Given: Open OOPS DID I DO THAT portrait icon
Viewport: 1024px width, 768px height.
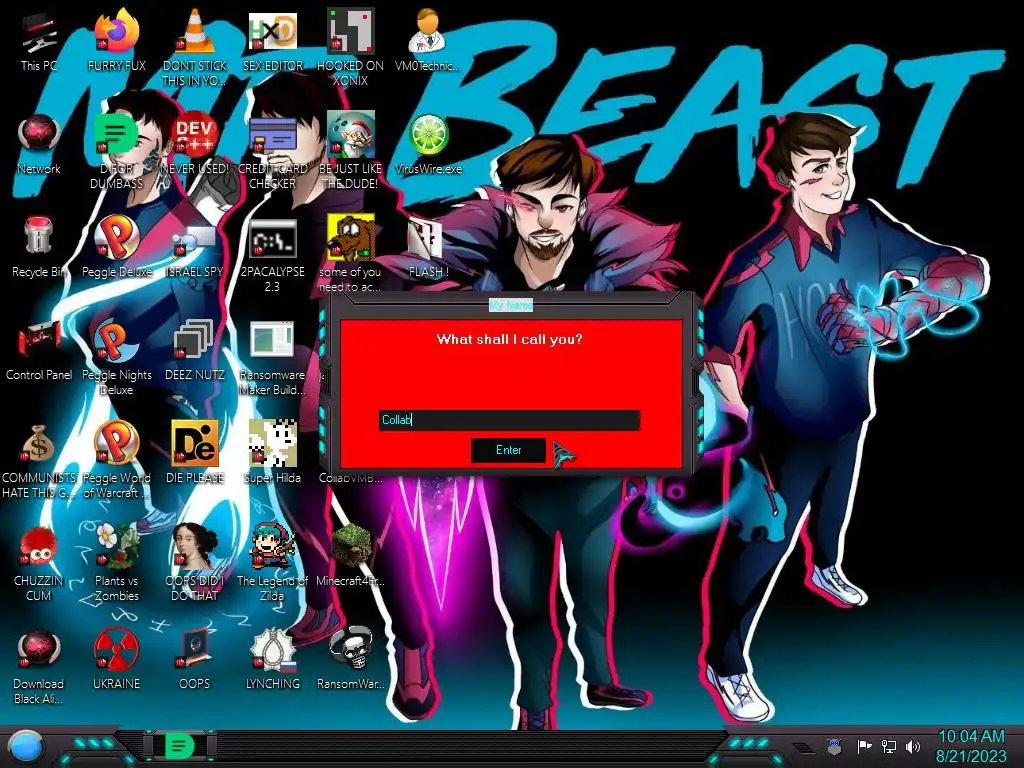Looking at the screenshot, I should (x=195, y=546).
